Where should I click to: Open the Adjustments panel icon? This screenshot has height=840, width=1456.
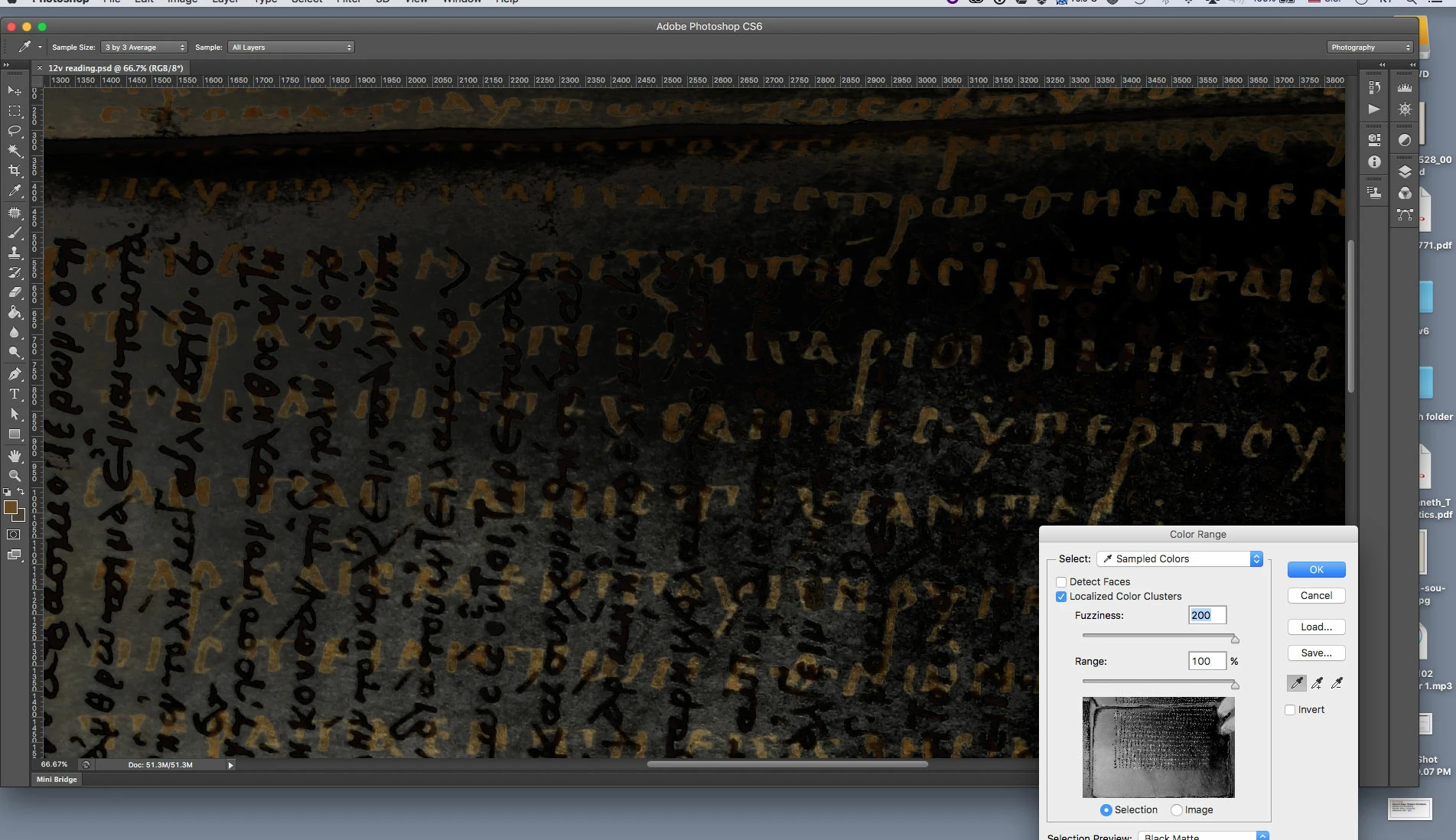point(1405,140)
